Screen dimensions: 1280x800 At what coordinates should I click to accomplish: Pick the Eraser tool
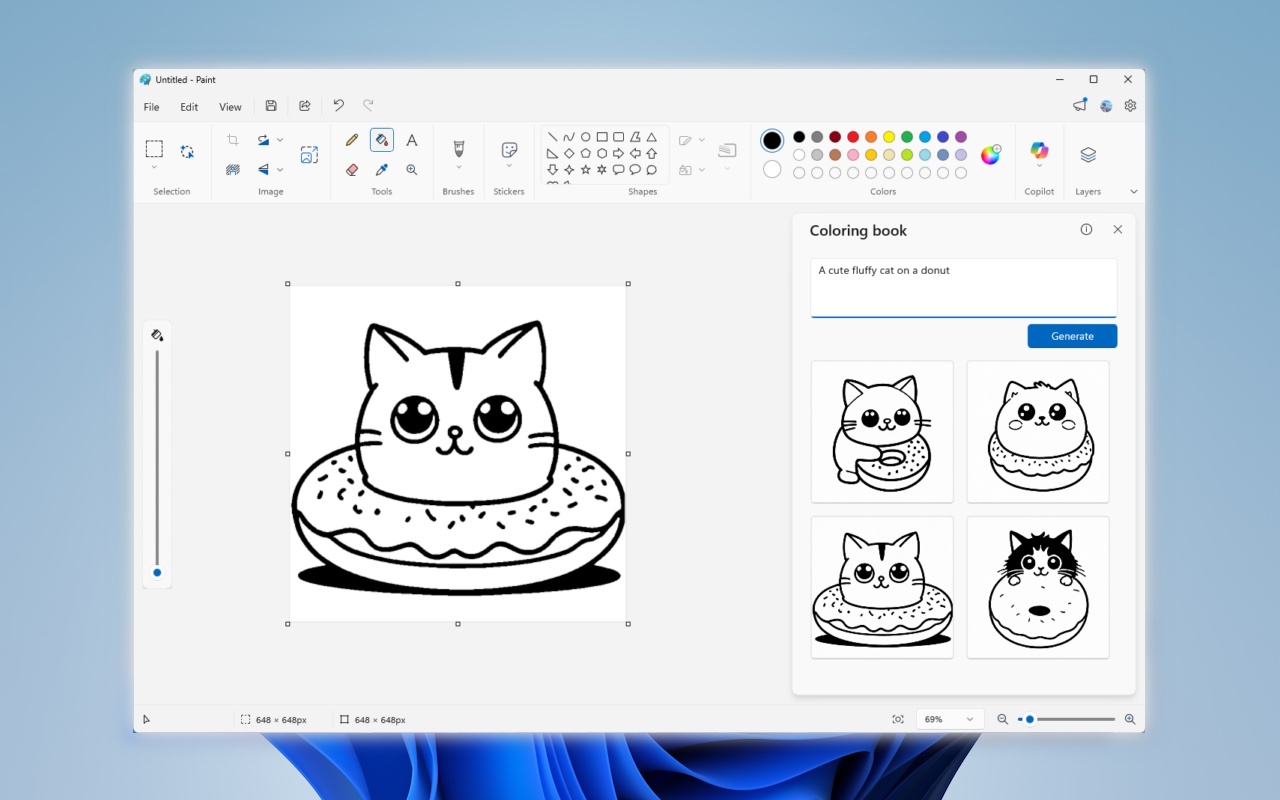coord(352,170)
